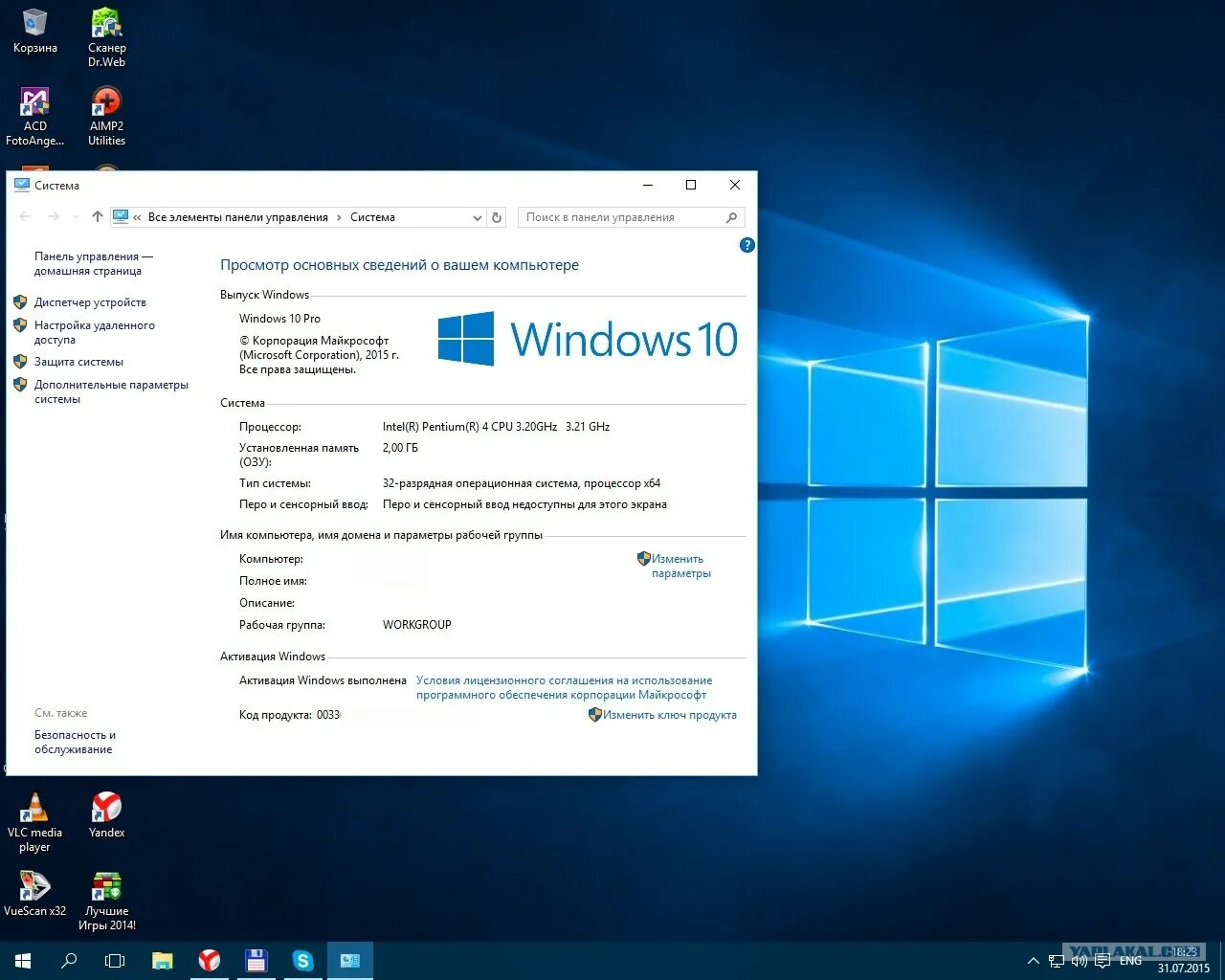Go forward with the navigation arrow

(x=54, y=217)
